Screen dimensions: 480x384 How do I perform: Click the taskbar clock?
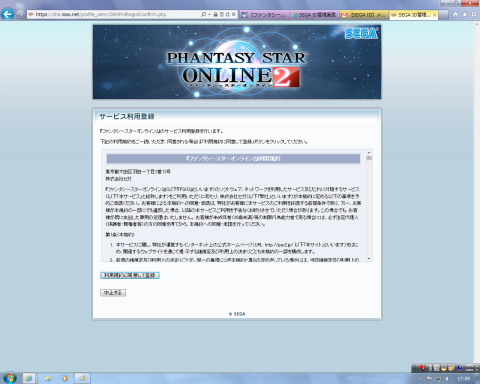(464, 379)
